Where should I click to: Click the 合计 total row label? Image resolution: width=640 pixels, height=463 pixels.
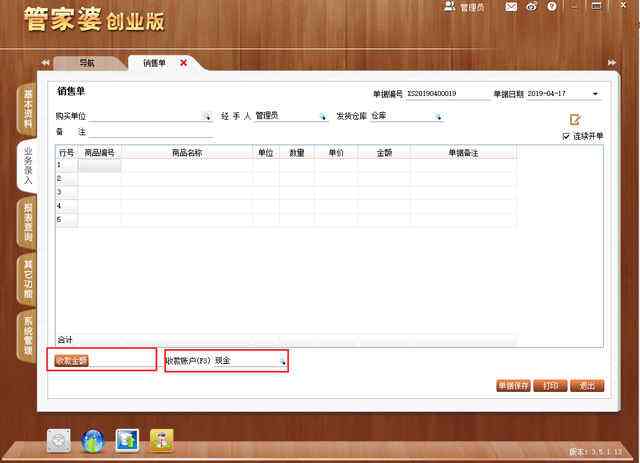point(65,340)
